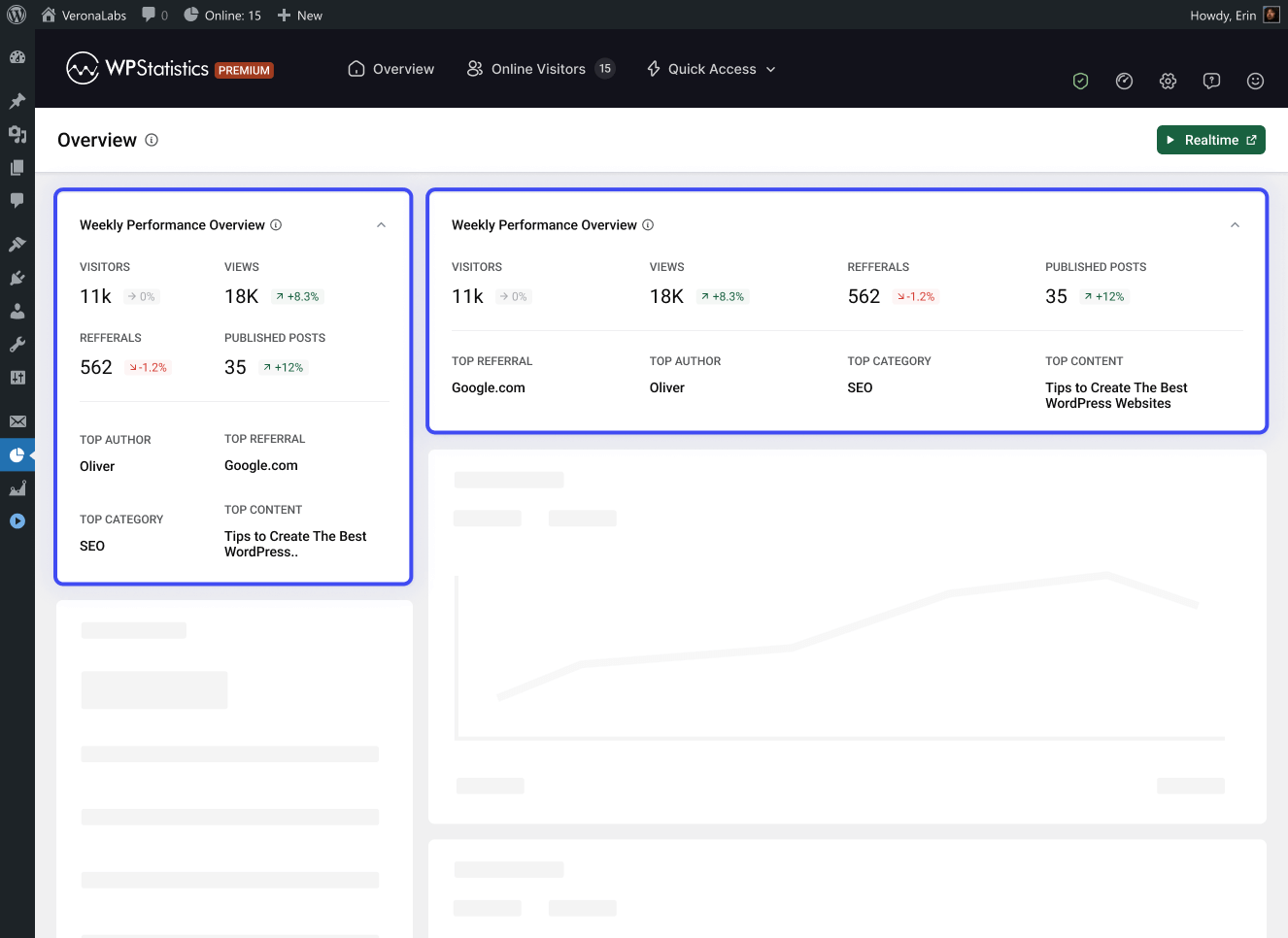Open the Statistics pie chart sidebar item
Screen dimensions: 1288x938
(x=17, y=454)
